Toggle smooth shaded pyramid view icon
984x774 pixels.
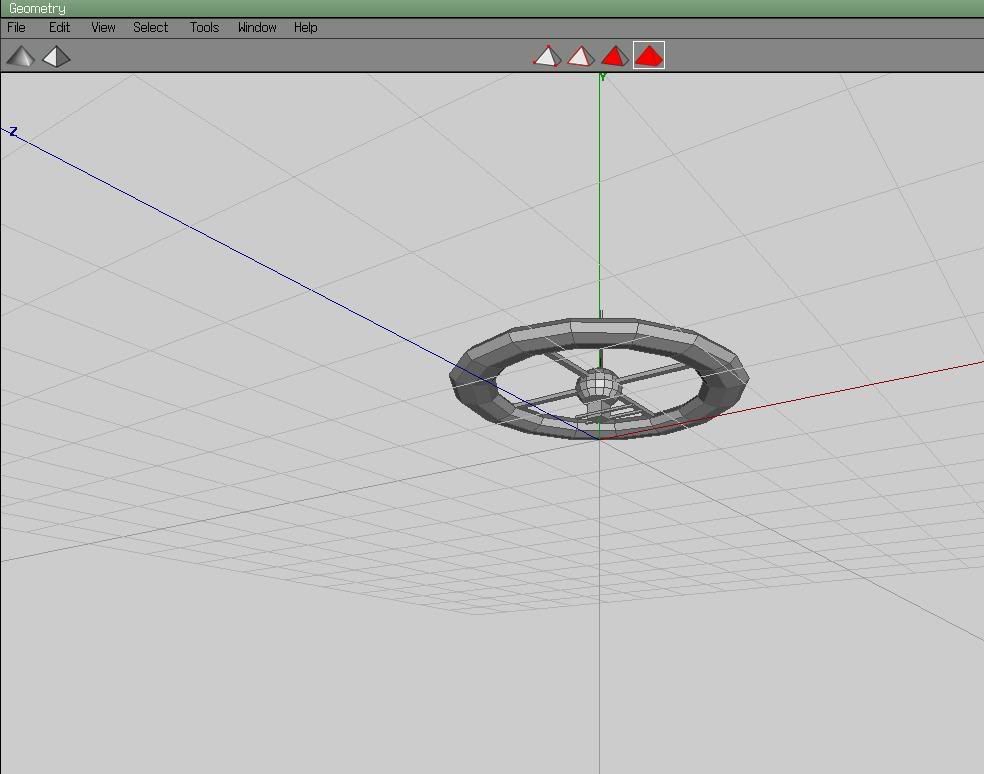[20, 56]
